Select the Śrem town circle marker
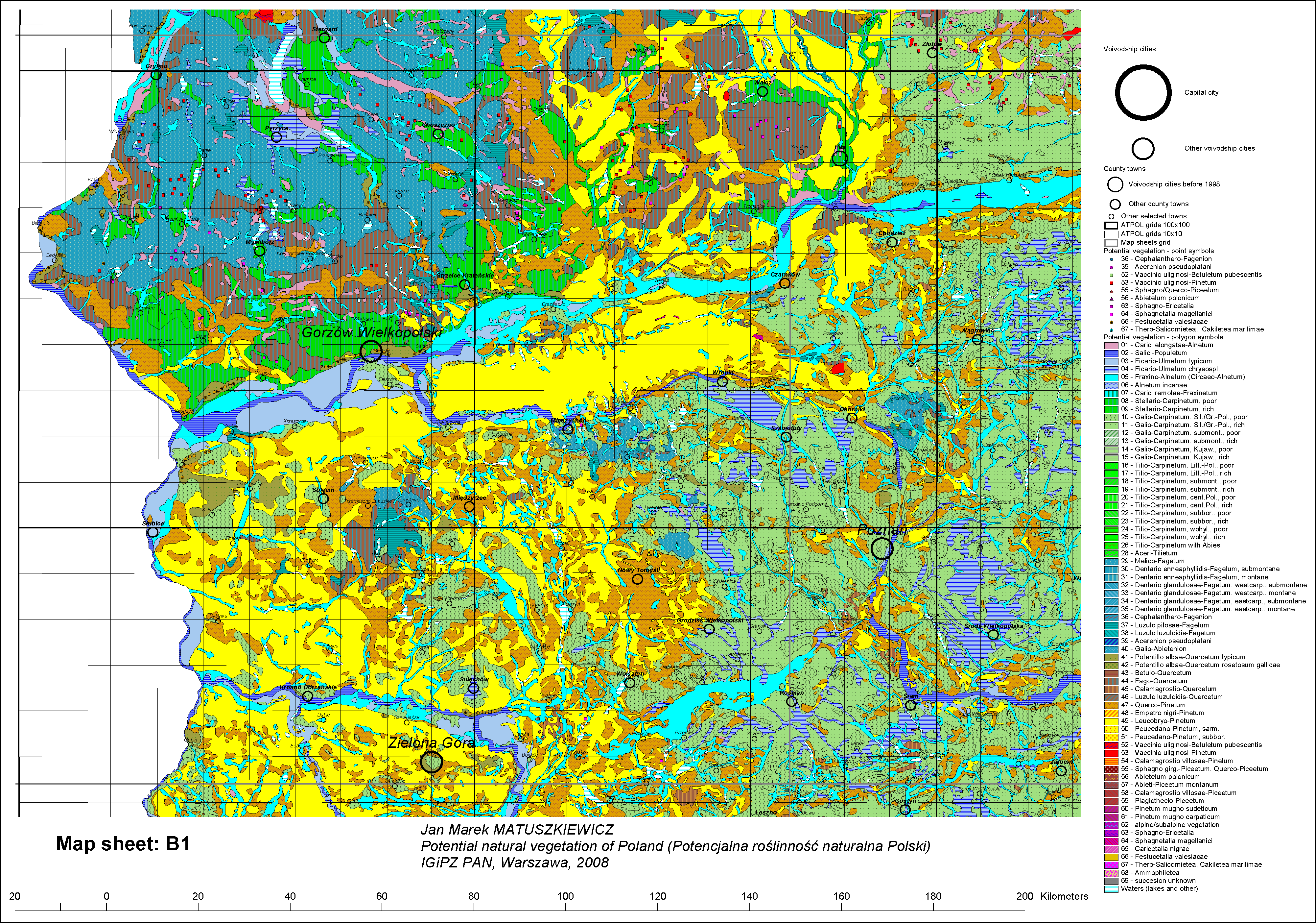The width and height of the screenshot is (1316, 923). pyautogui.click(x=910, y=705)
